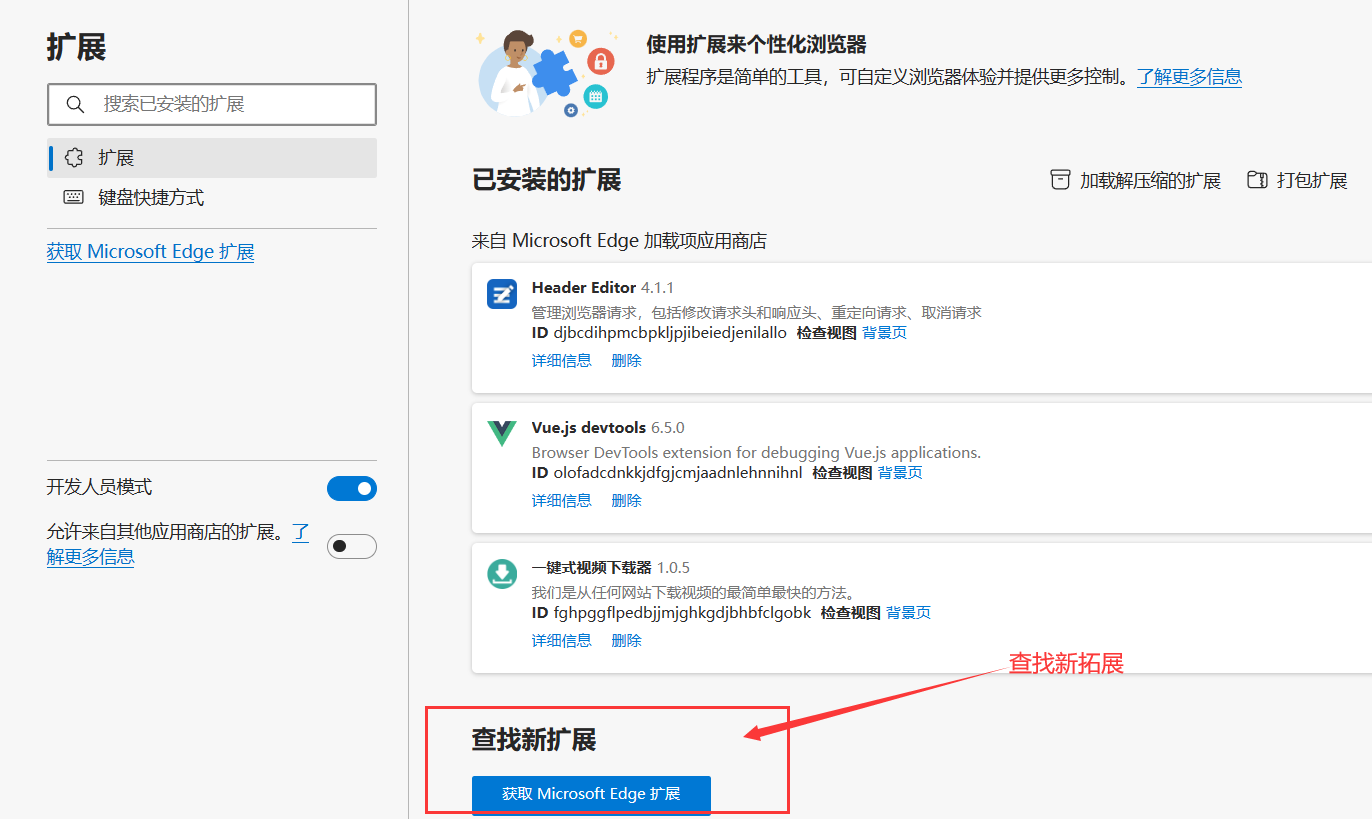The image size is (1372, 819).
Task: Select 扩展 in the sidebar
Action: 212,158
